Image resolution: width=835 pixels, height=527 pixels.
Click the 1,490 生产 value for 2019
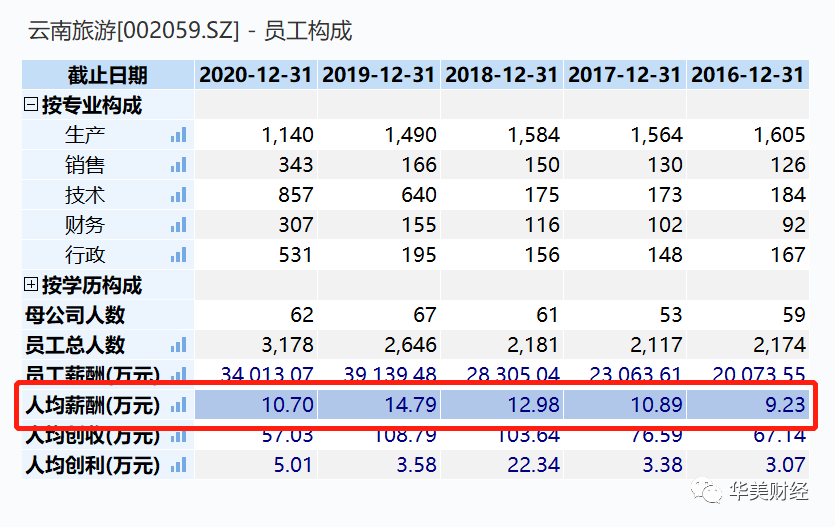point(411,135)
